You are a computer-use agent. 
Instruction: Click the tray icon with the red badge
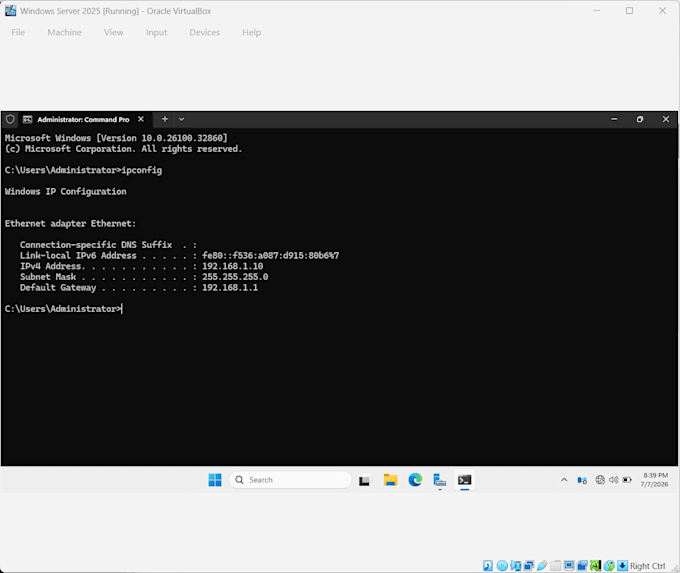[582, 480]
